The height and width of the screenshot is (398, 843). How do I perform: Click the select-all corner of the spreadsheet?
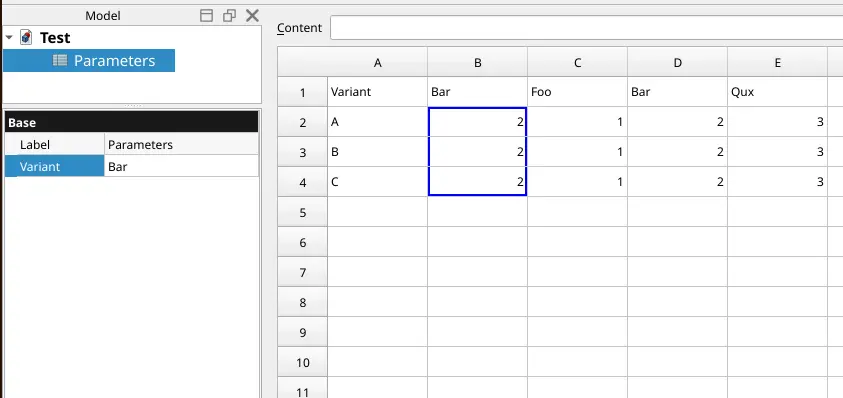tap(303, 62)
